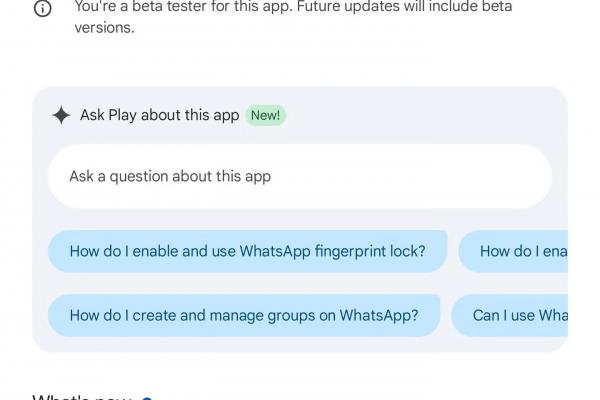Click the blue dot next to What's new
This screenshot has height=400, width=600.
click(147, 398)
